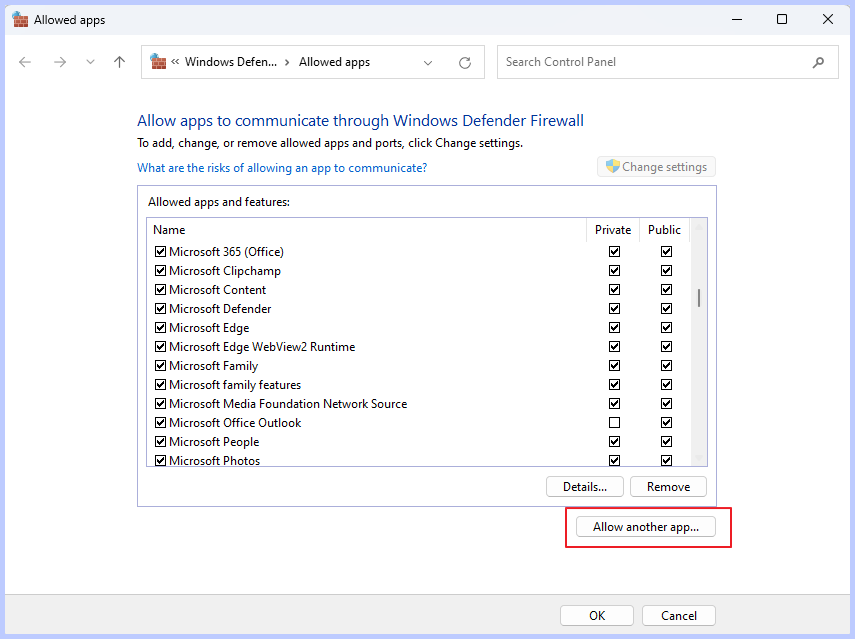The width and height of the screenshot is (855, 639).
Task: Click Allow another app... button
Action: (x=646, y=527)
